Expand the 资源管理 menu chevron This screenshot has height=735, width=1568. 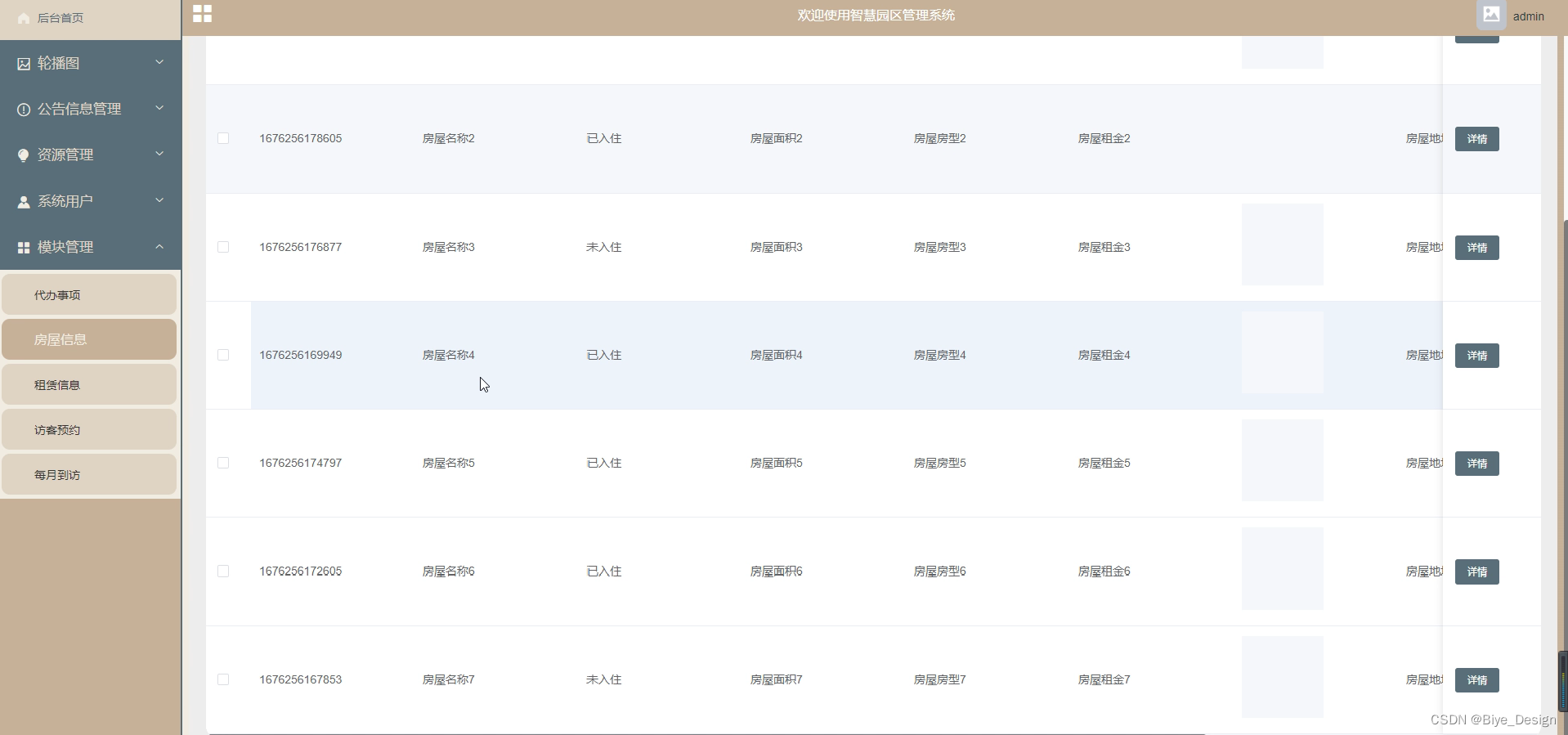click(x=159, y=154)
